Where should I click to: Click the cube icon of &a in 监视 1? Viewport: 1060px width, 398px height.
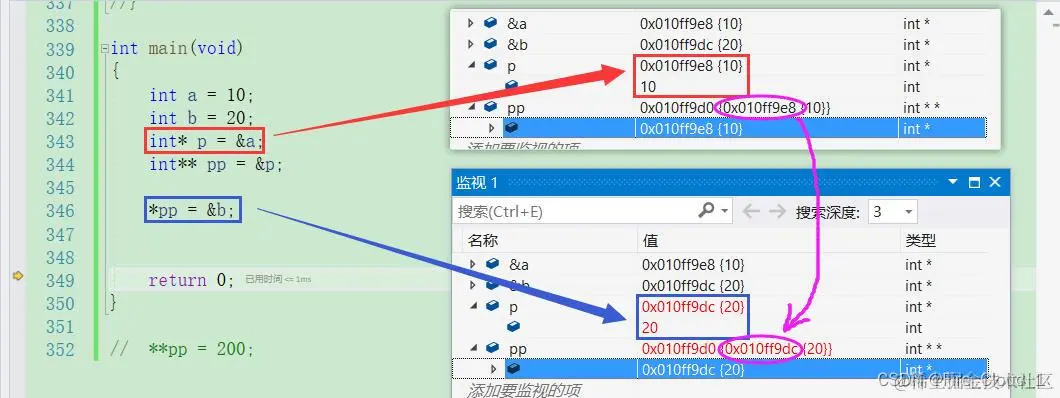click(492, 264)
